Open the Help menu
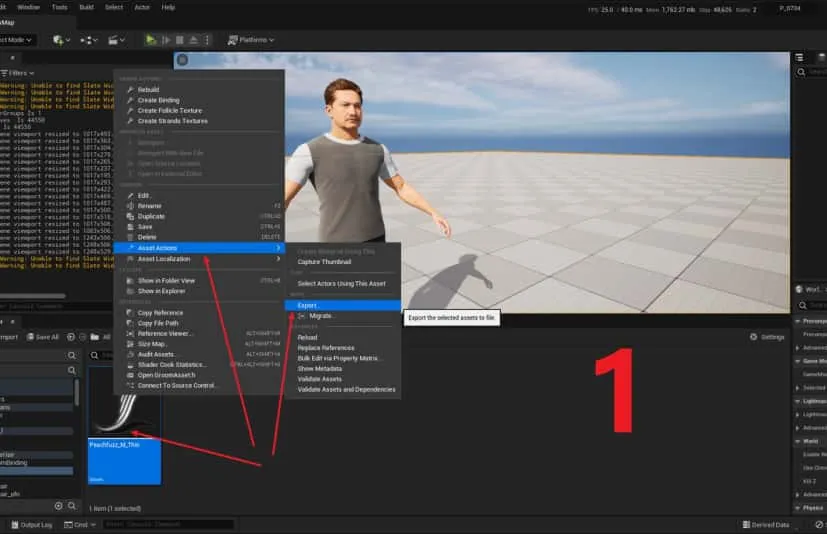Viewport: 827px width, 534px height. (168, 7)
